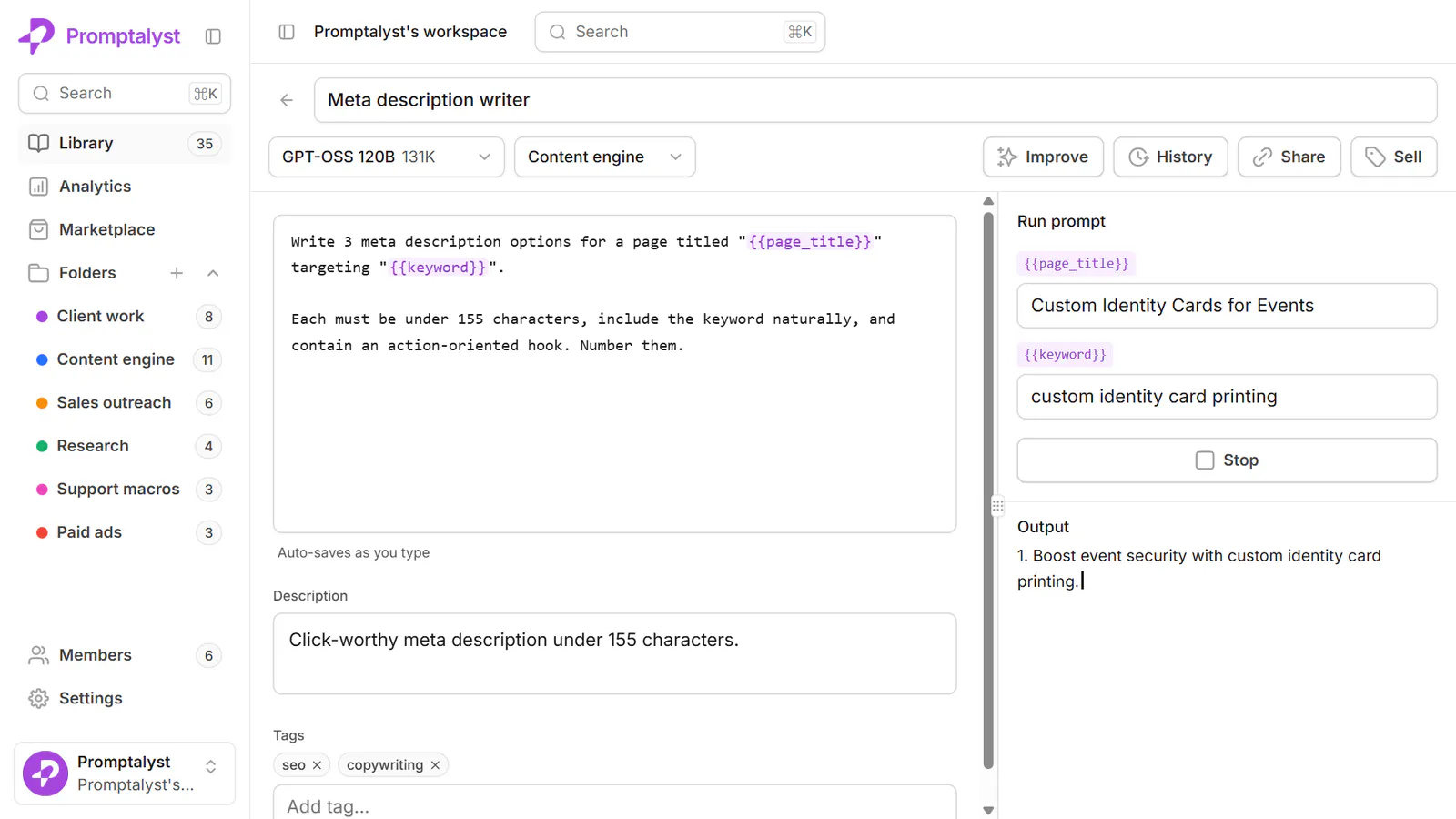Click the Sell button
Screen dimensions: 1456x819
1393,157
